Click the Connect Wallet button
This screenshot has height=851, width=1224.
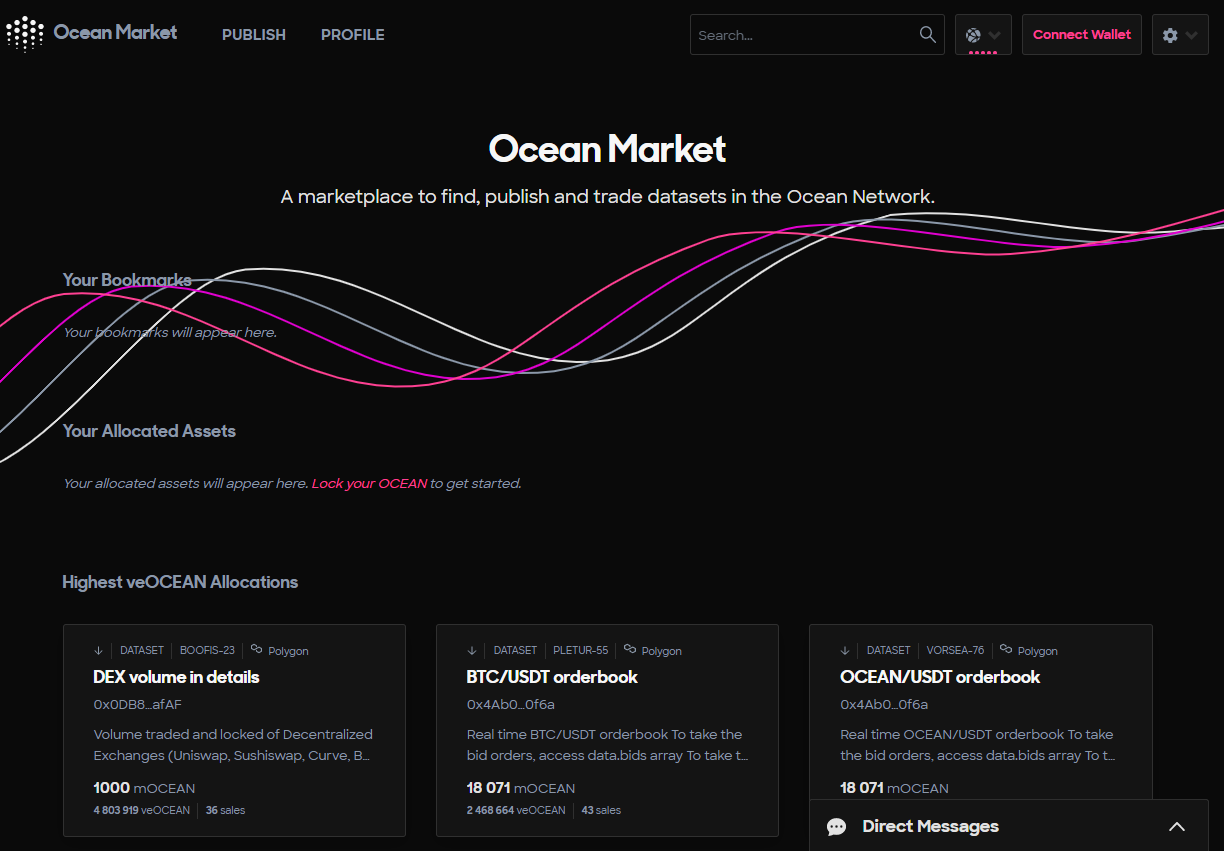(x=1082, y=35)
